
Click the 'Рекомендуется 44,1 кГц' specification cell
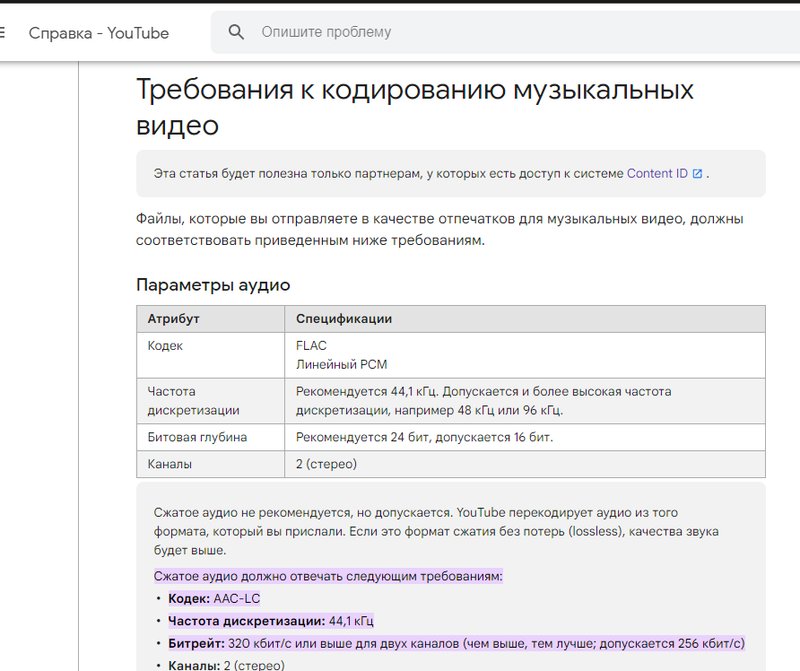[525, 401]
